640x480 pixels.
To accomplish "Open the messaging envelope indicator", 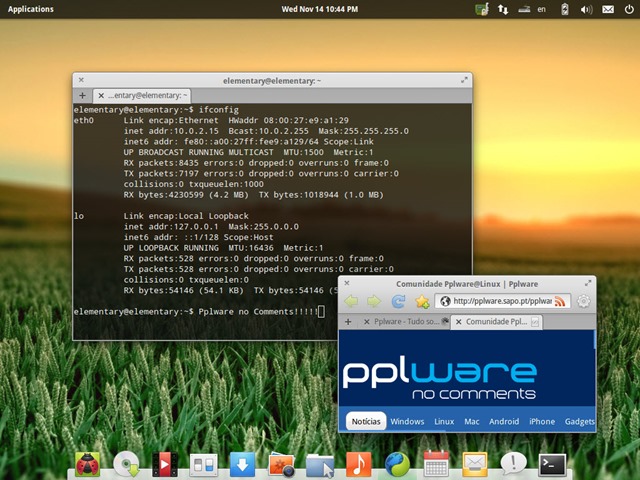I will click(x=608, y=9).
